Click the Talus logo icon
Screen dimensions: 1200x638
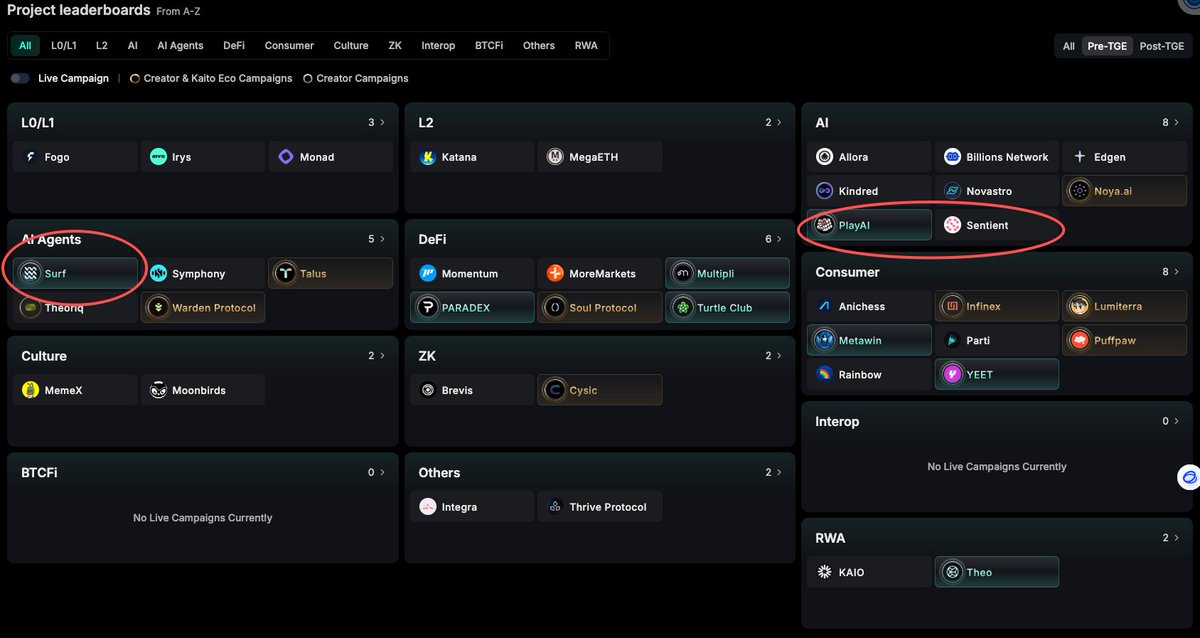click(286, 273)
